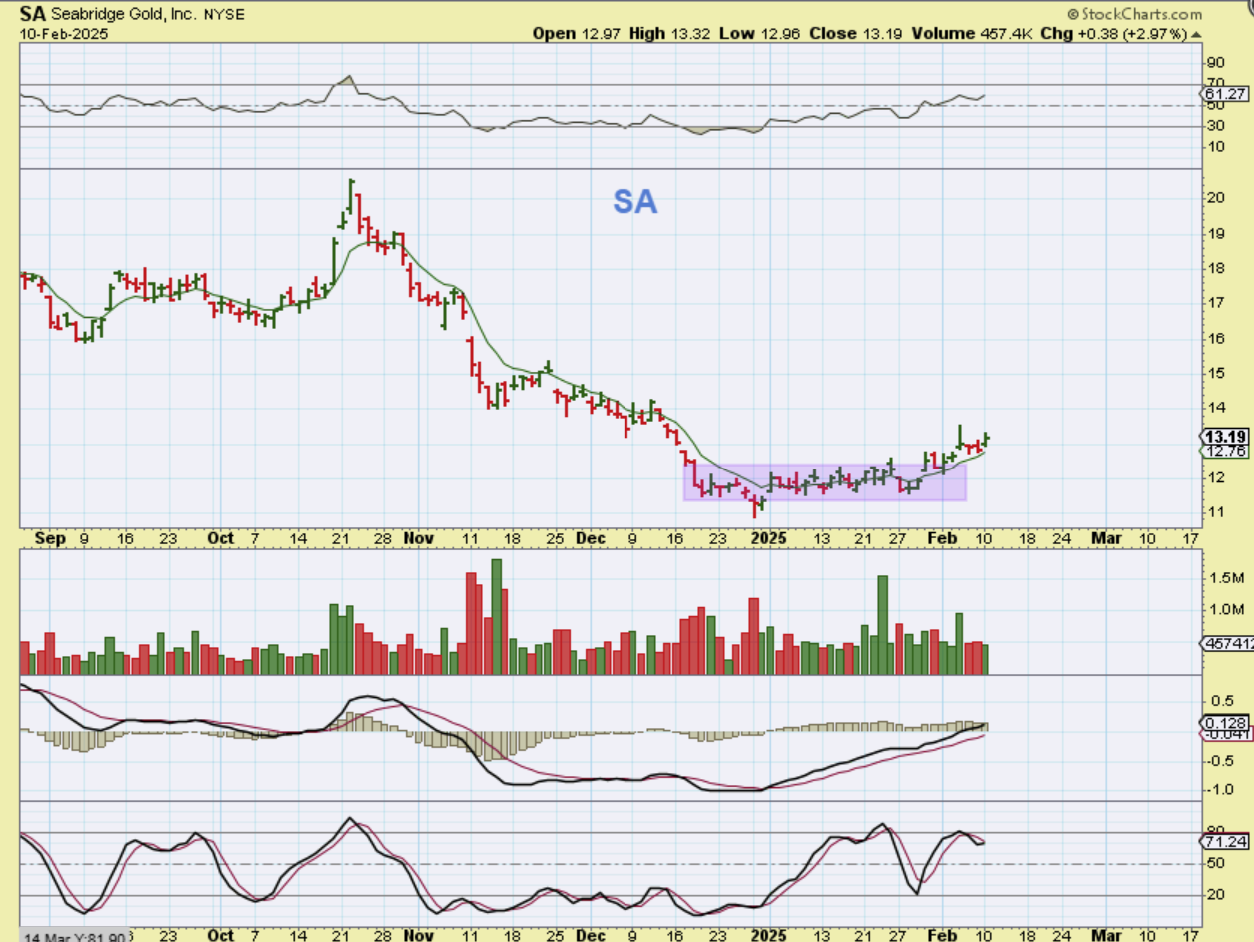The width and height of the screenshot is (1254, 942).
Task: Click the 12 price axis label
Action: click(x=1215, y=477)
